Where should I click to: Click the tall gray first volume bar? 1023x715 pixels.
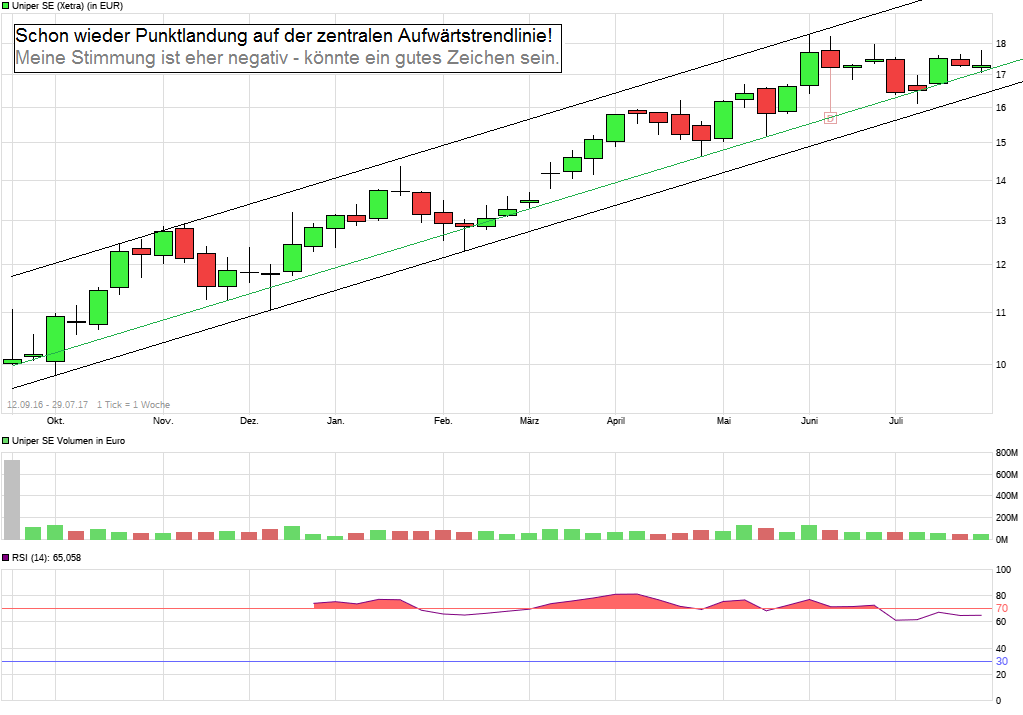click(12, 500)
